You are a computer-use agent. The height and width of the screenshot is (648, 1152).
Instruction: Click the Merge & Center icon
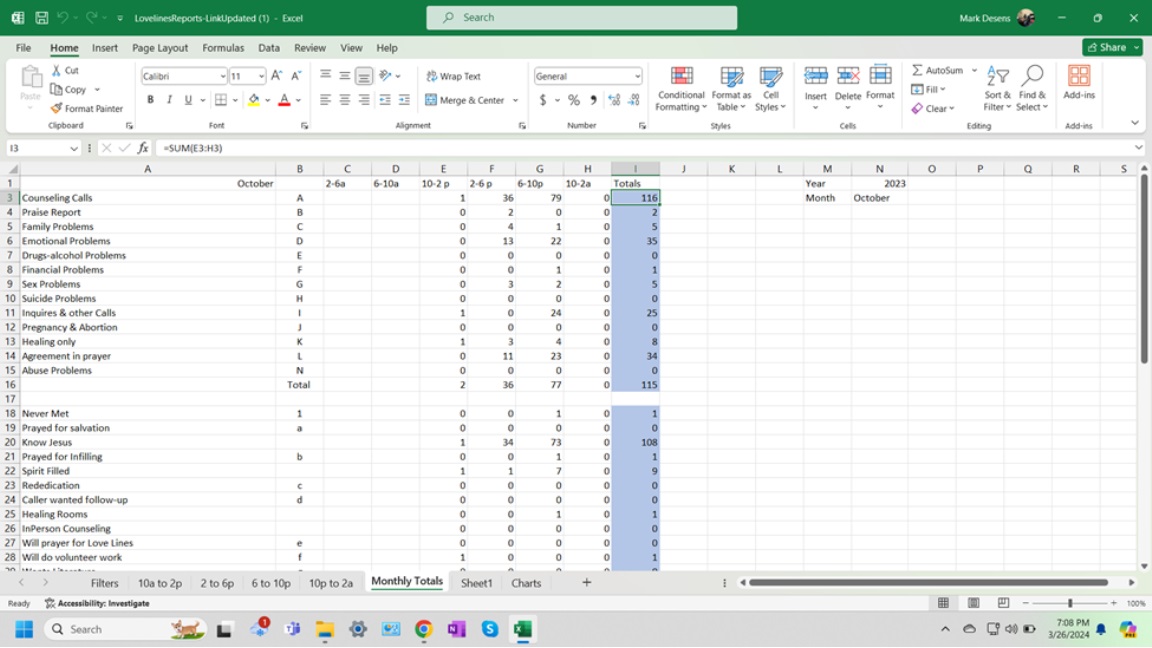pos(431,100)
